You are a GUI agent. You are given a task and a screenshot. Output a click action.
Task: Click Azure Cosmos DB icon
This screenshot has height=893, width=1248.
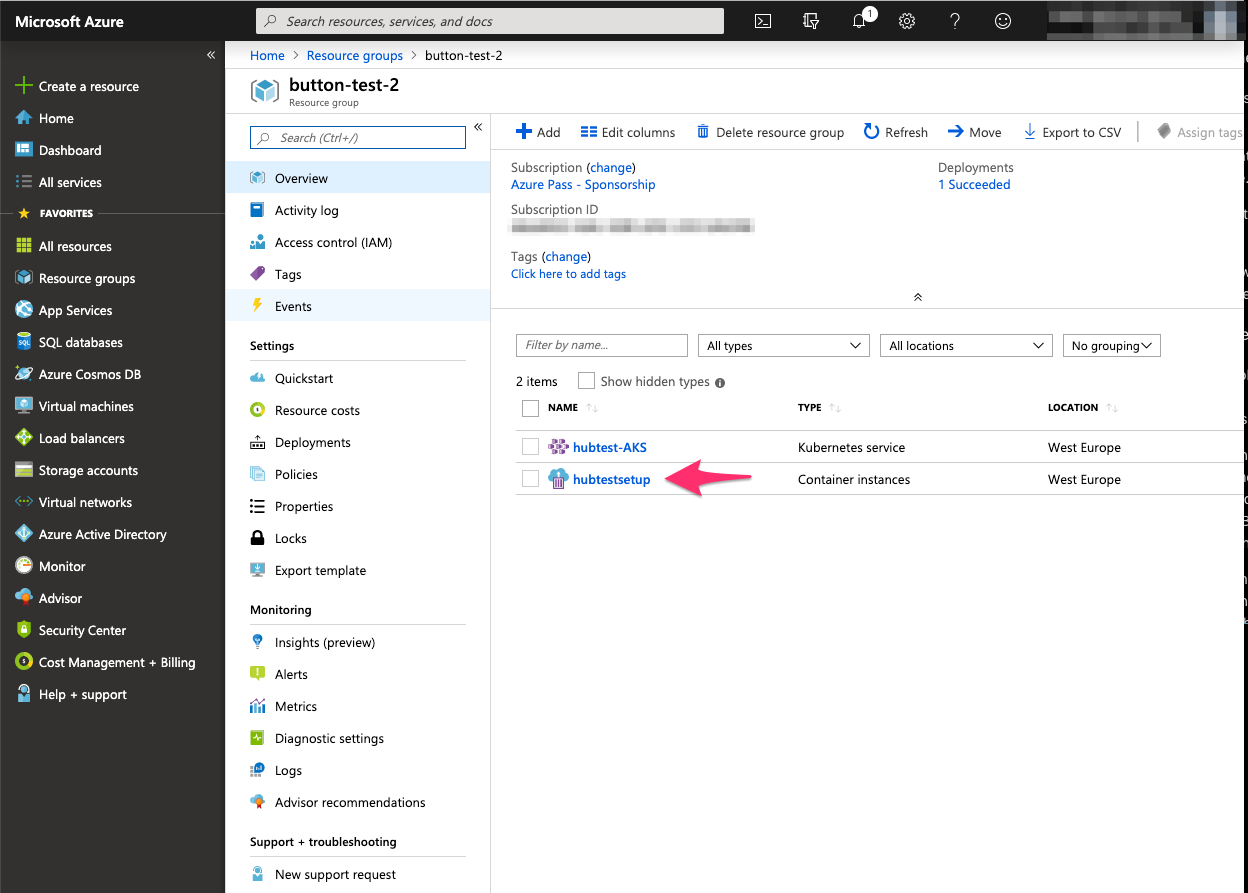pos(24,374)
